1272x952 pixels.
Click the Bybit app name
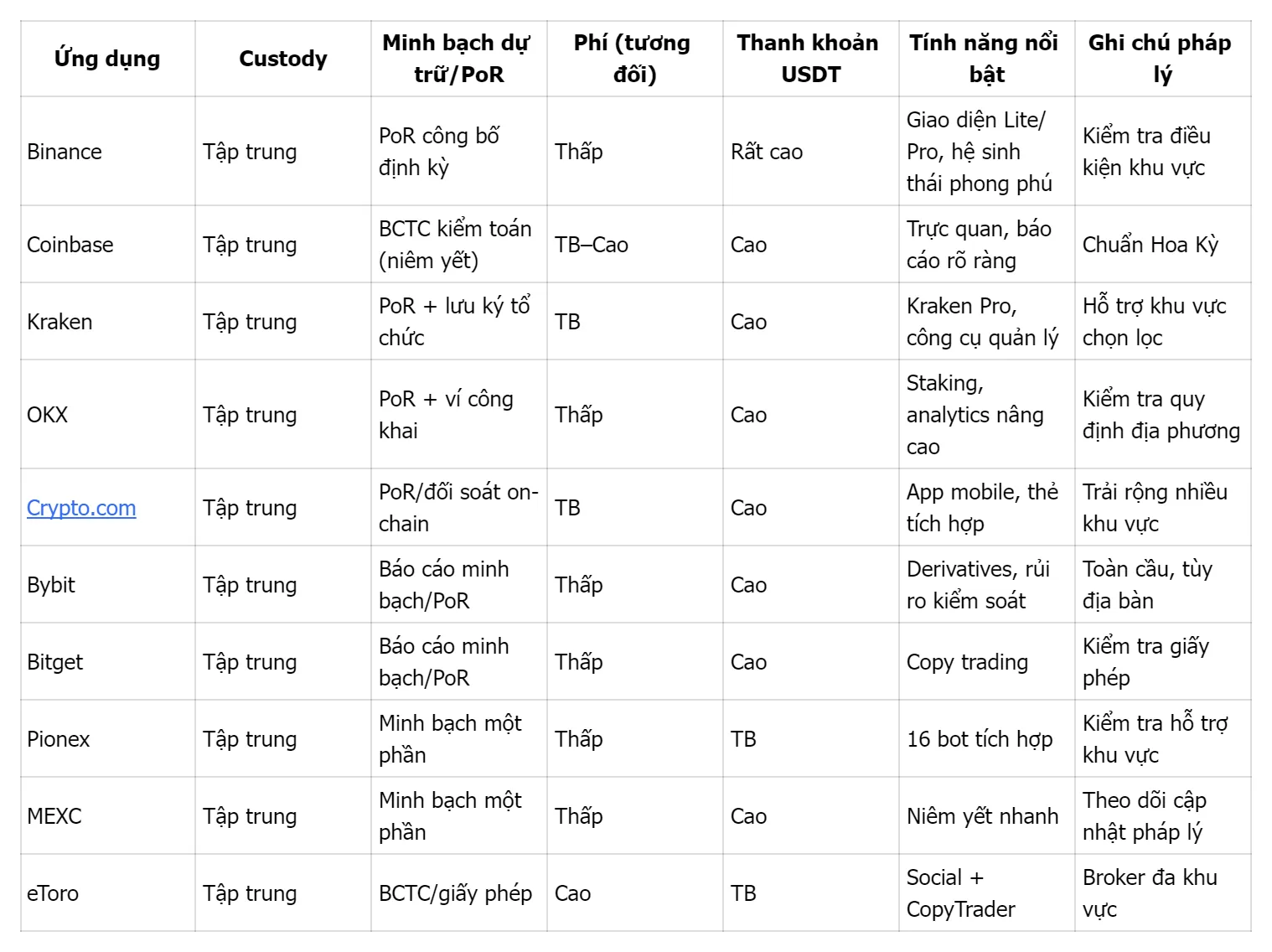coord(51,585)
